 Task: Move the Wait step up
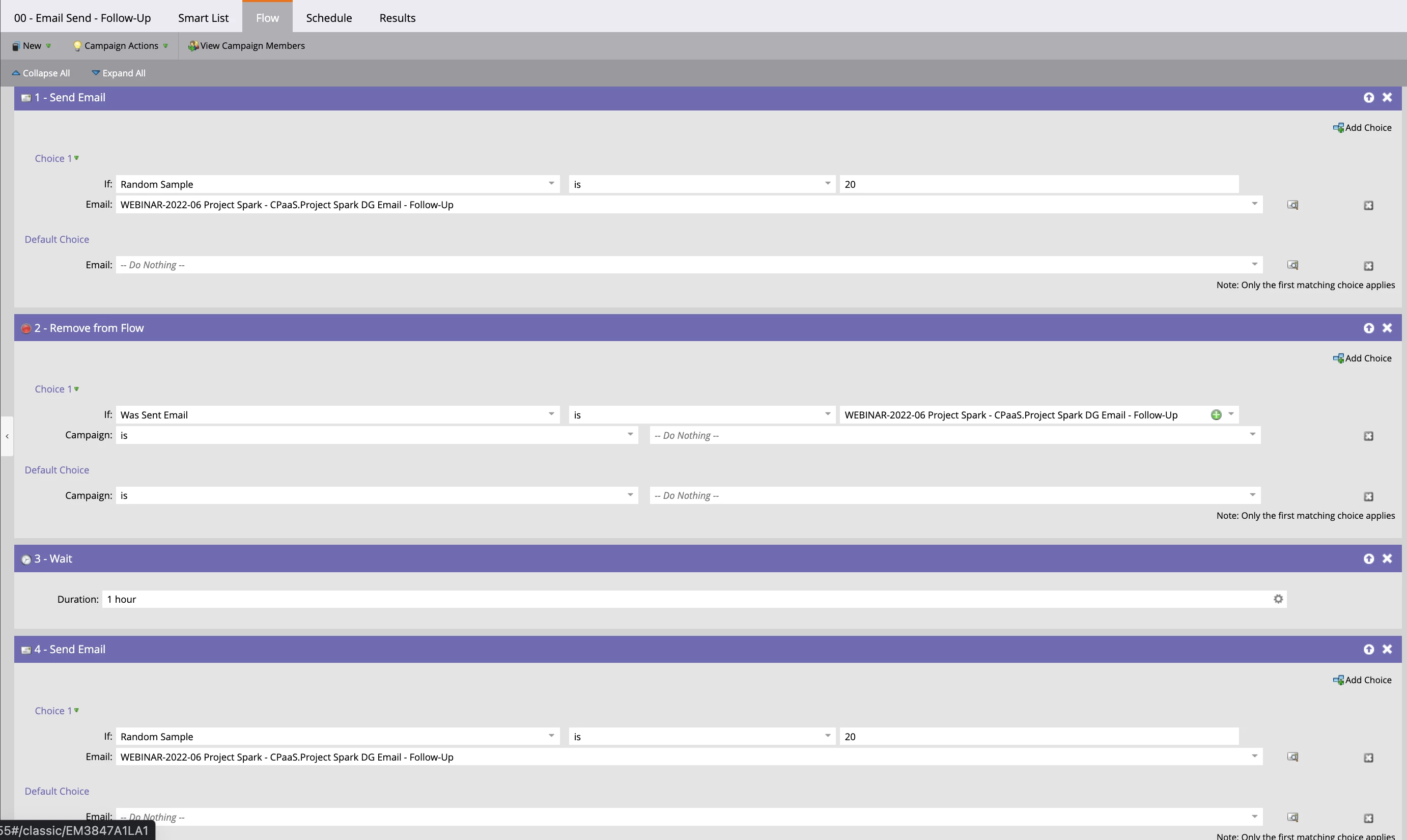tap(1368, 558)
